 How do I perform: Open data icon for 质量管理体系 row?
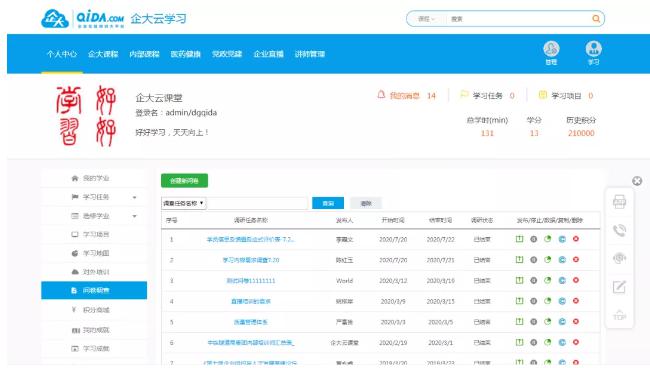(x=548, y=322)
